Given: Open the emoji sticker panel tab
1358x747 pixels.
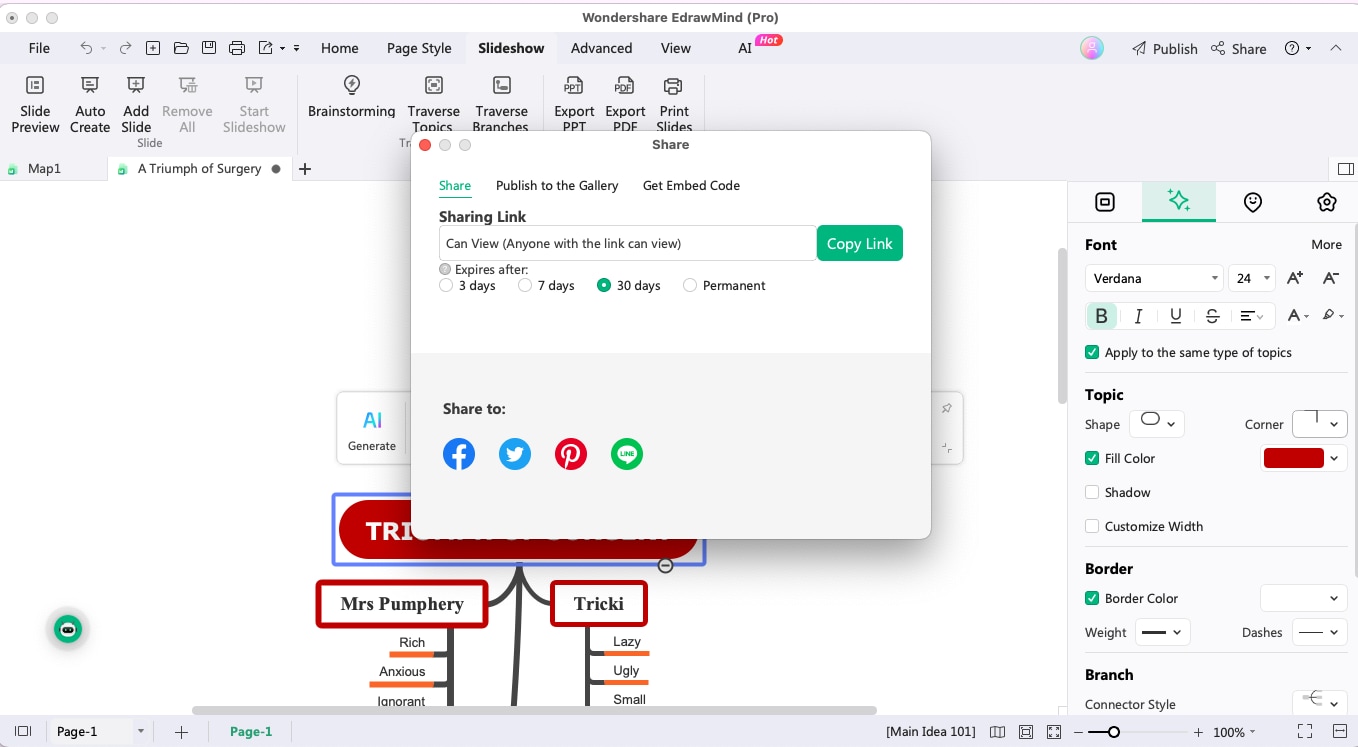Looking at the screenshot, I should [1253, 202].
